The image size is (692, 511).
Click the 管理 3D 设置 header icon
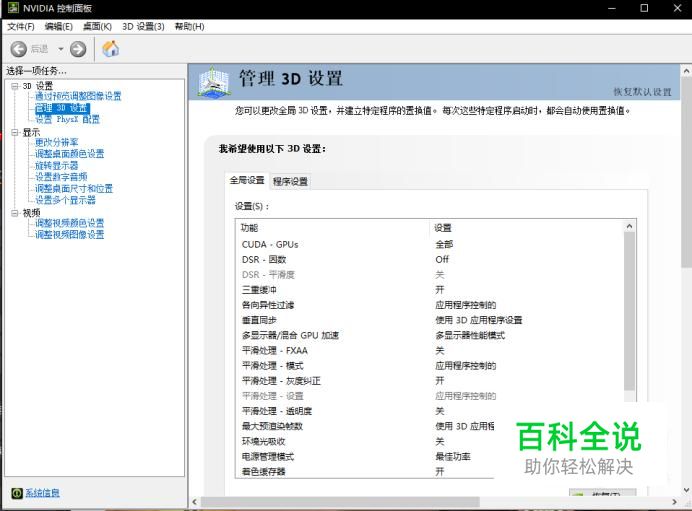[214, 82]
